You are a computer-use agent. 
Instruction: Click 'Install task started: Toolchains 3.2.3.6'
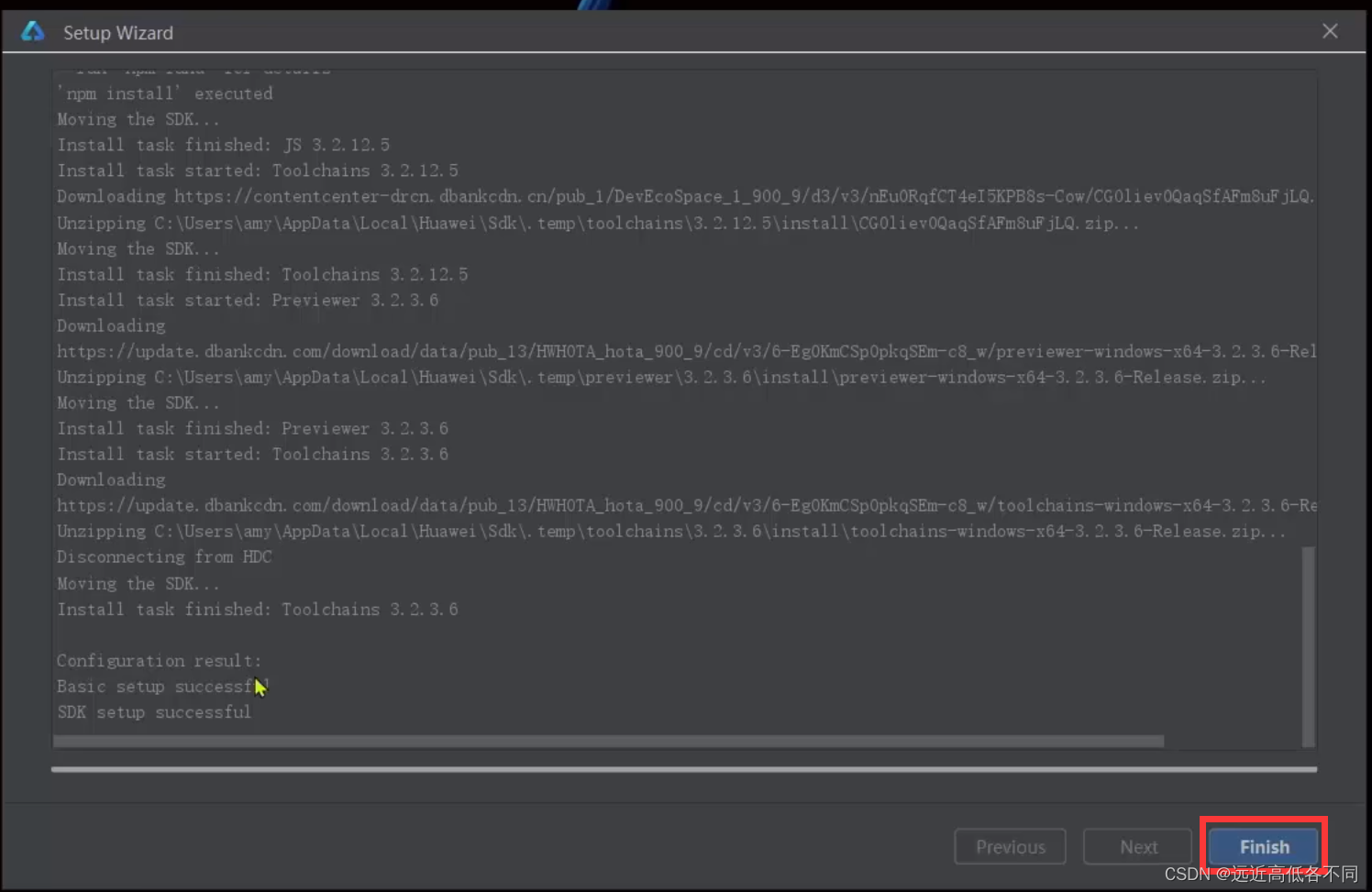[252, 455]
